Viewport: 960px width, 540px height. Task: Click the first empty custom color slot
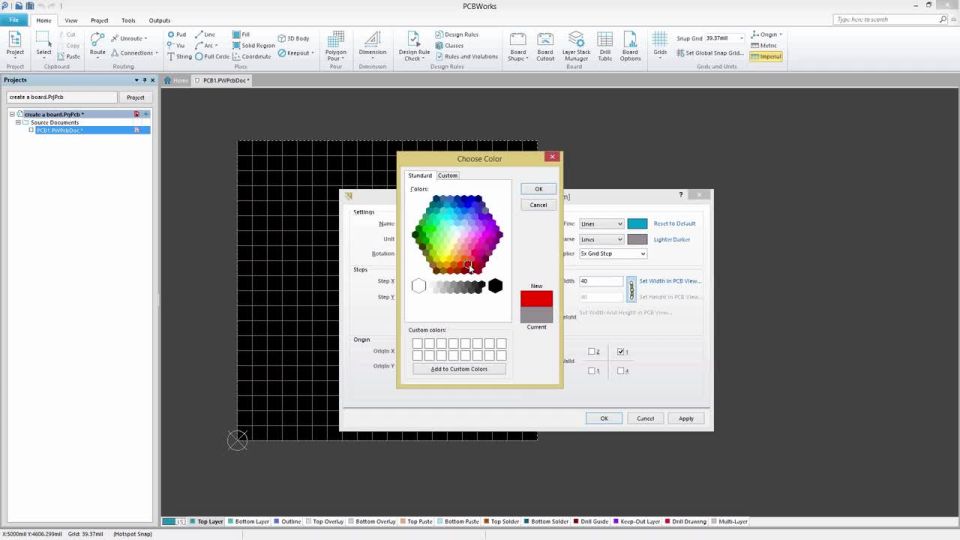[418, 343]
